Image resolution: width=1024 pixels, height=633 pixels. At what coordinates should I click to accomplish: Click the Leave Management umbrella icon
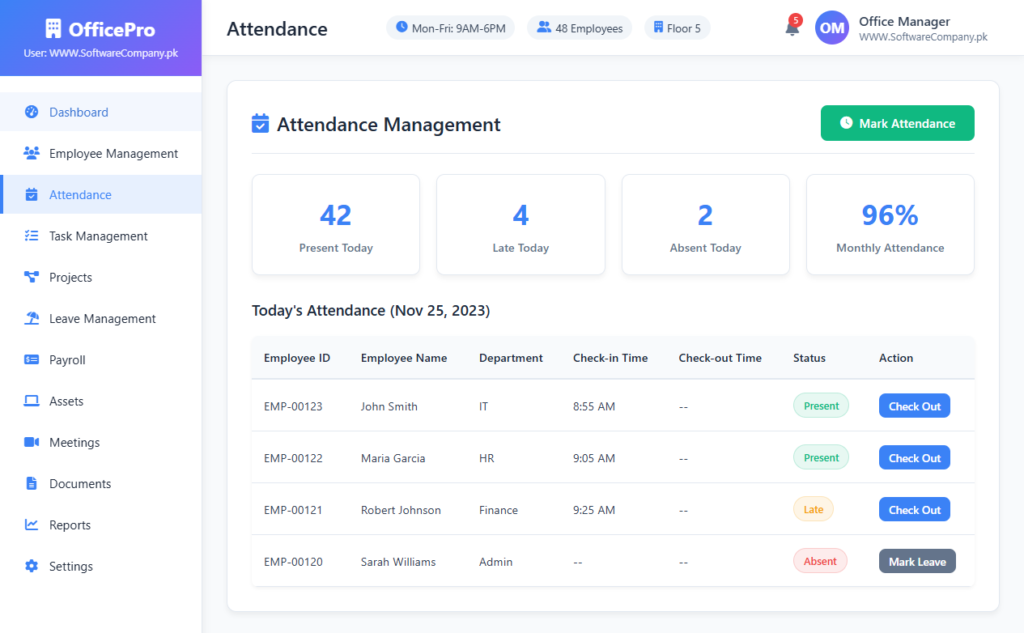[31, 319]
